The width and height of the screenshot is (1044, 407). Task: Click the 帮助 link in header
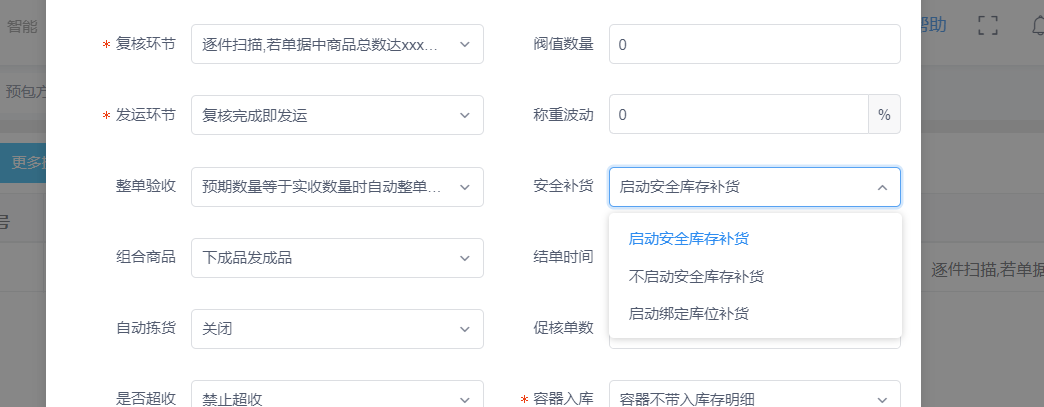coord(933,25)
